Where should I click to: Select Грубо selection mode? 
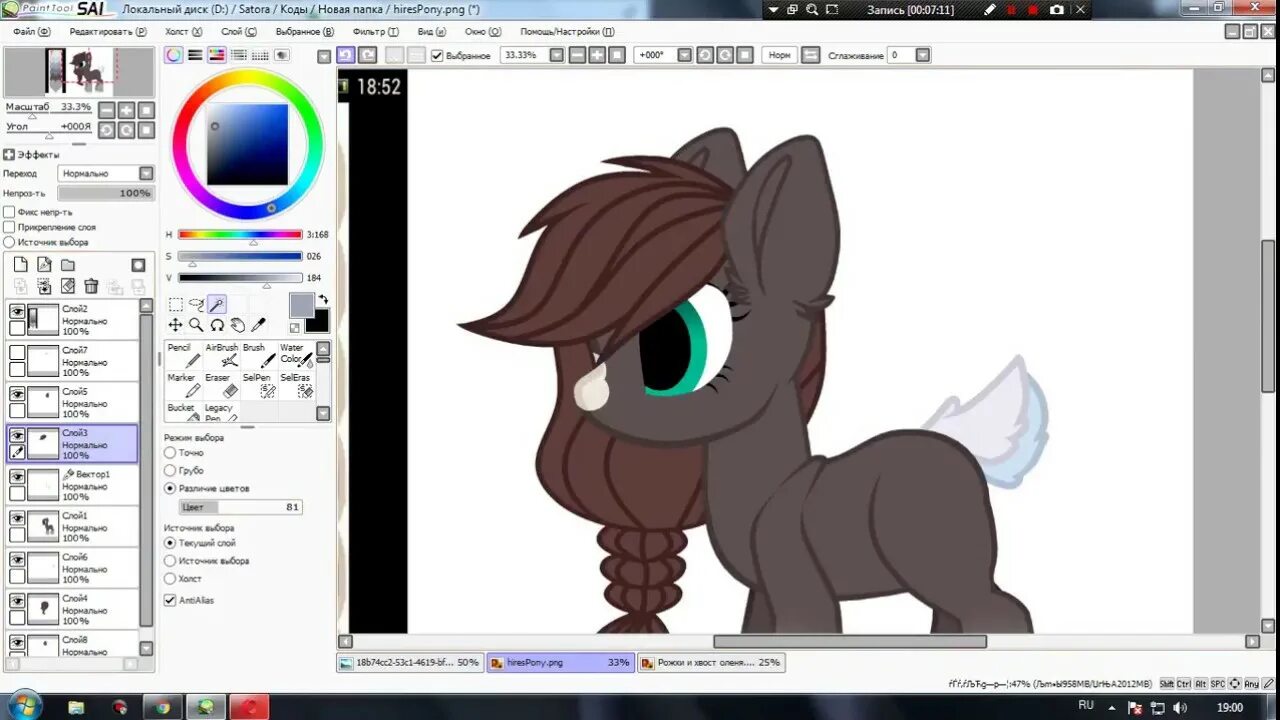[170, 470]
